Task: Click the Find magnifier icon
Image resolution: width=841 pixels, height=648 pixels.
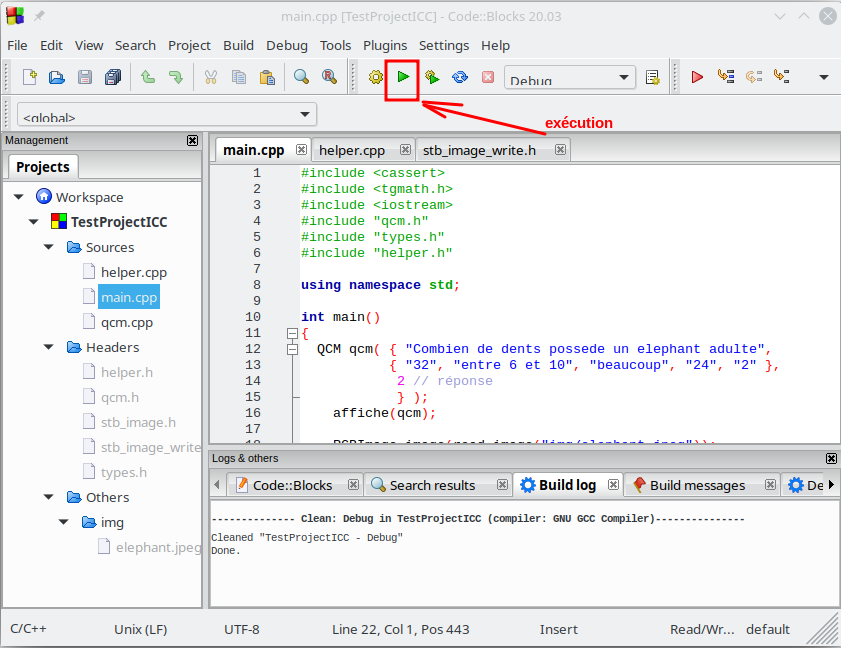Action: (x=301, y=77)
